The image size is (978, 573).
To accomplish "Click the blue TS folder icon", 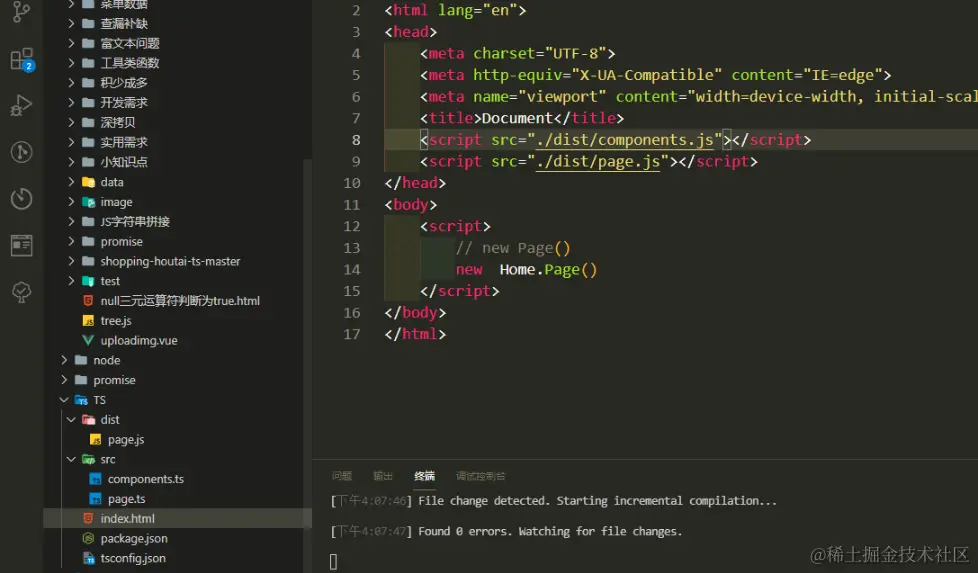I will [x=81, y=400].
